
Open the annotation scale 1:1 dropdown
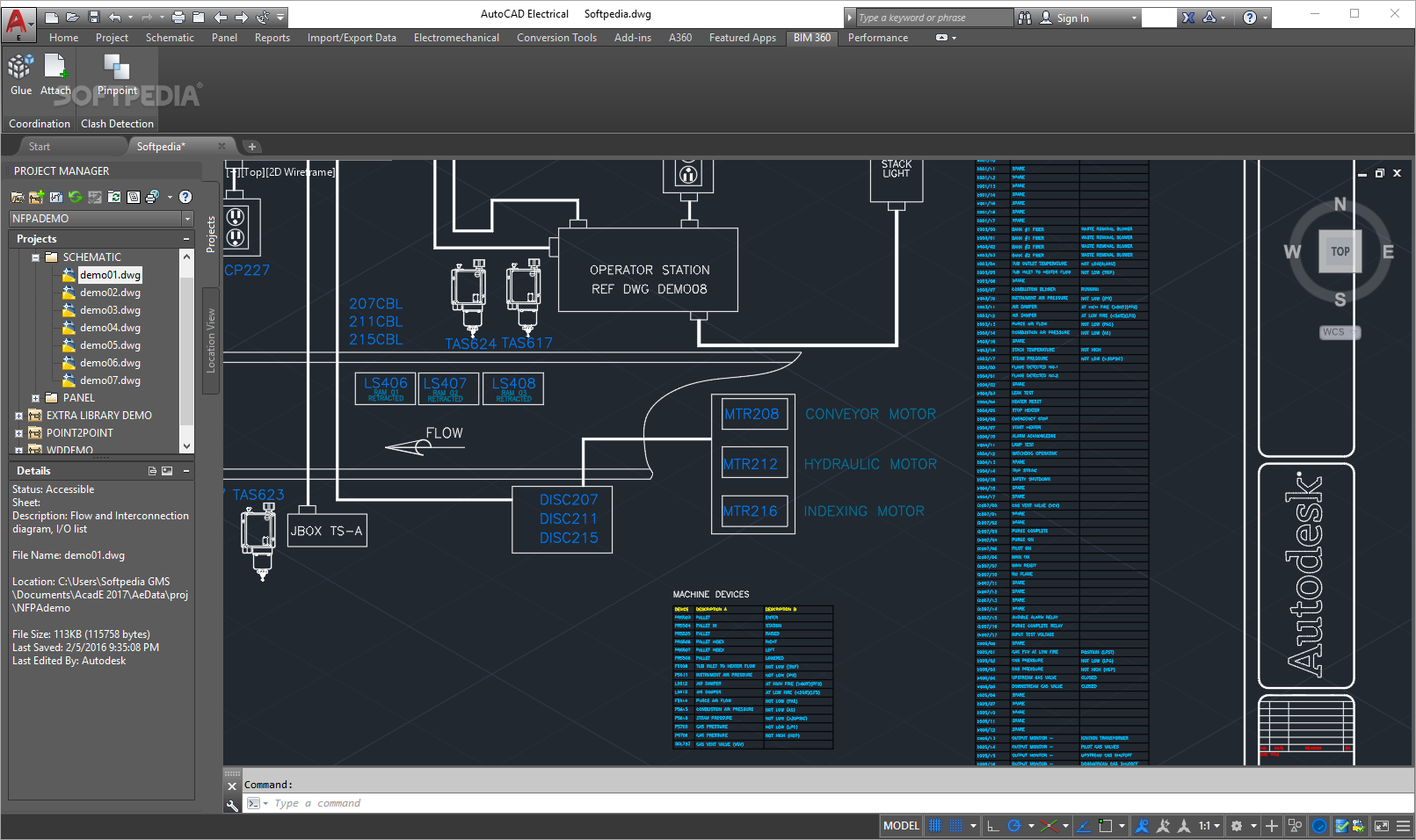[x=1209, y=826]
